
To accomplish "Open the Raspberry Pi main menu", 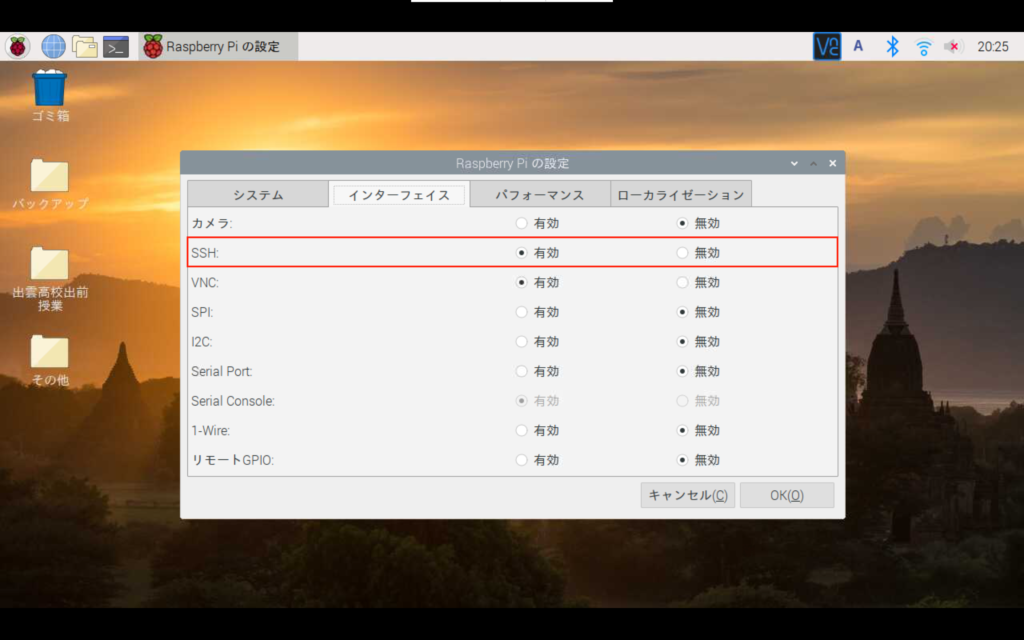I will pyautogui.click(x=18, y=46).
